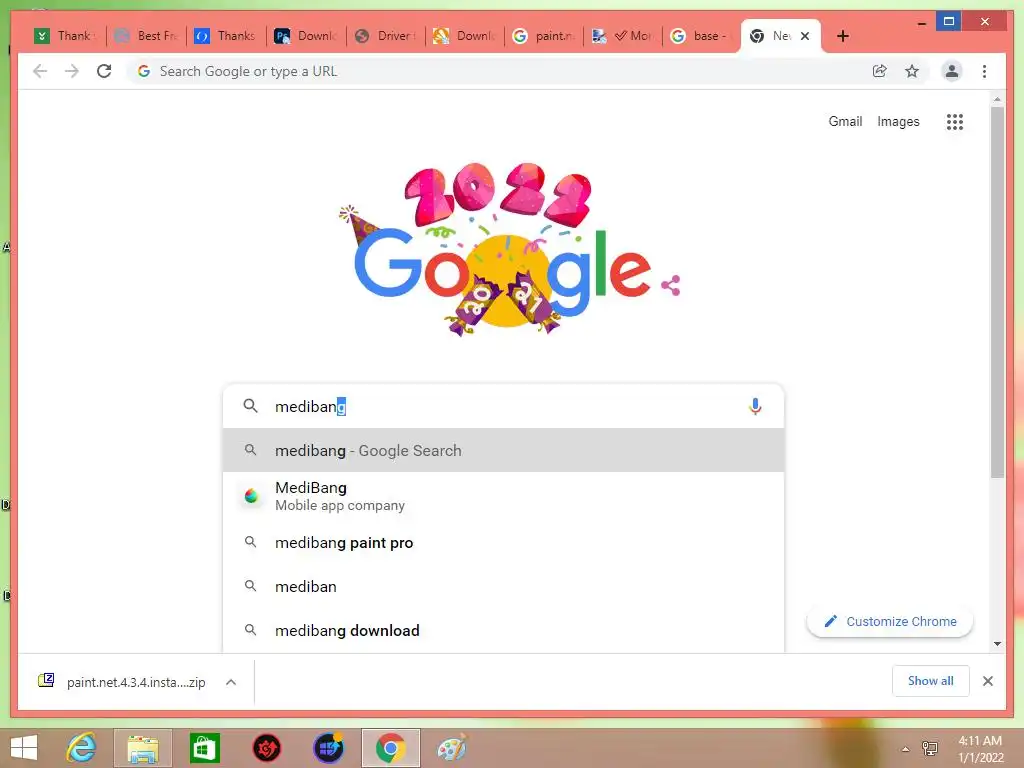Switch to the Photoshop 'Downl' tab
Viewport: 1024px width, 768px height.
coord(306,36)
